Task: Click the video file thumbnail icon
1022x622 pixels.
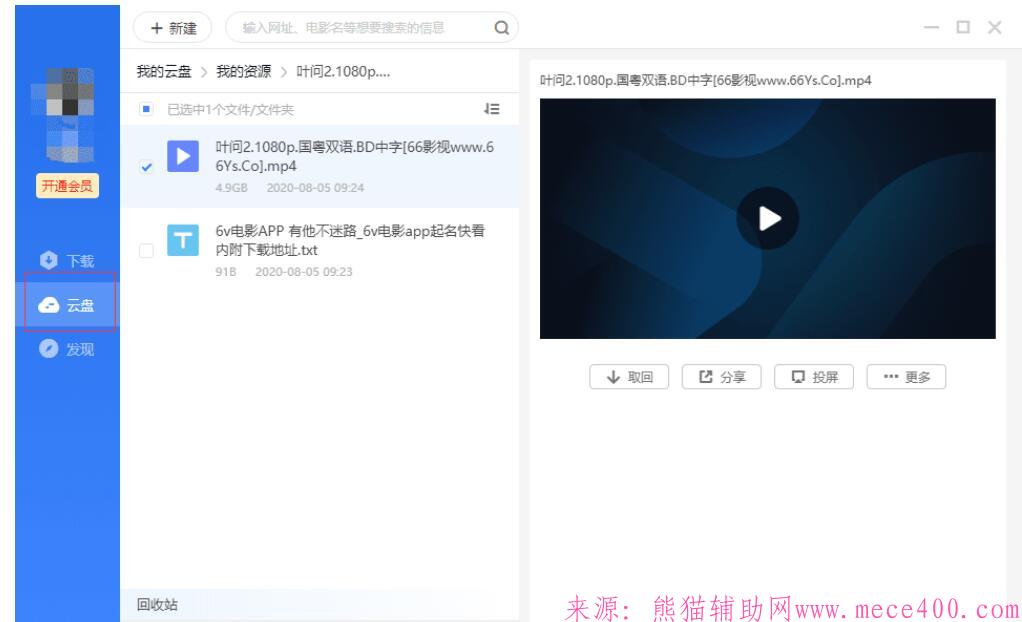Action: point(182,158)
